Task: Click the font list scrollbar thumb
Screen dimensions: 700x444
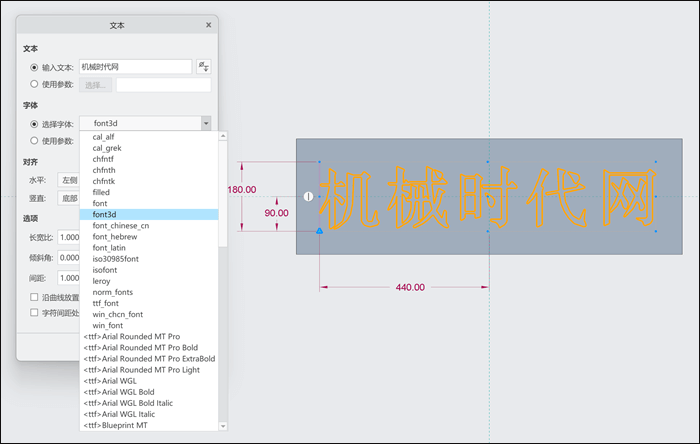Action: [x=223, y=194]
